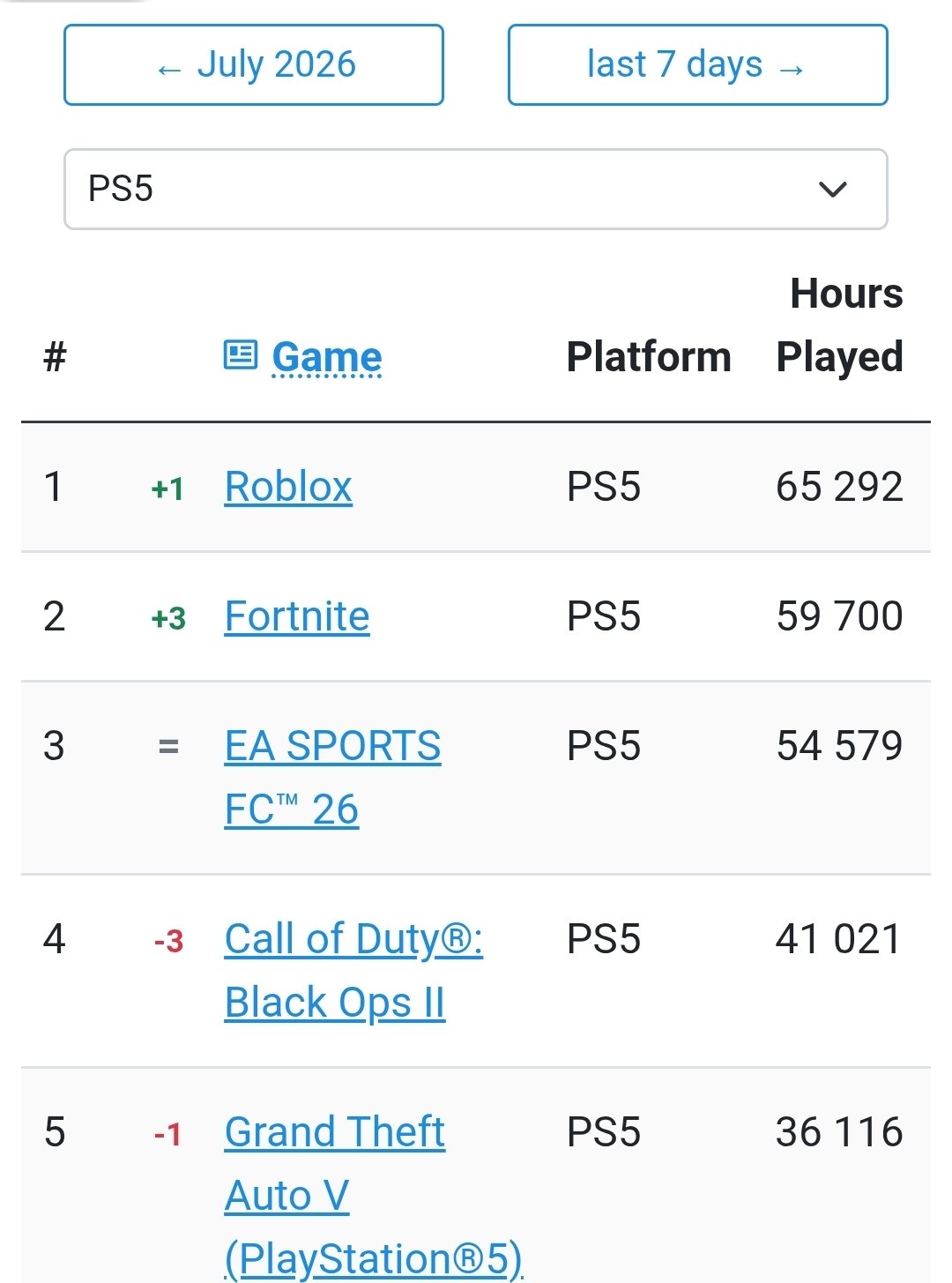Open Call of Duty Black Ops II link
This screenshot has height=1283, width=952.
353,971
